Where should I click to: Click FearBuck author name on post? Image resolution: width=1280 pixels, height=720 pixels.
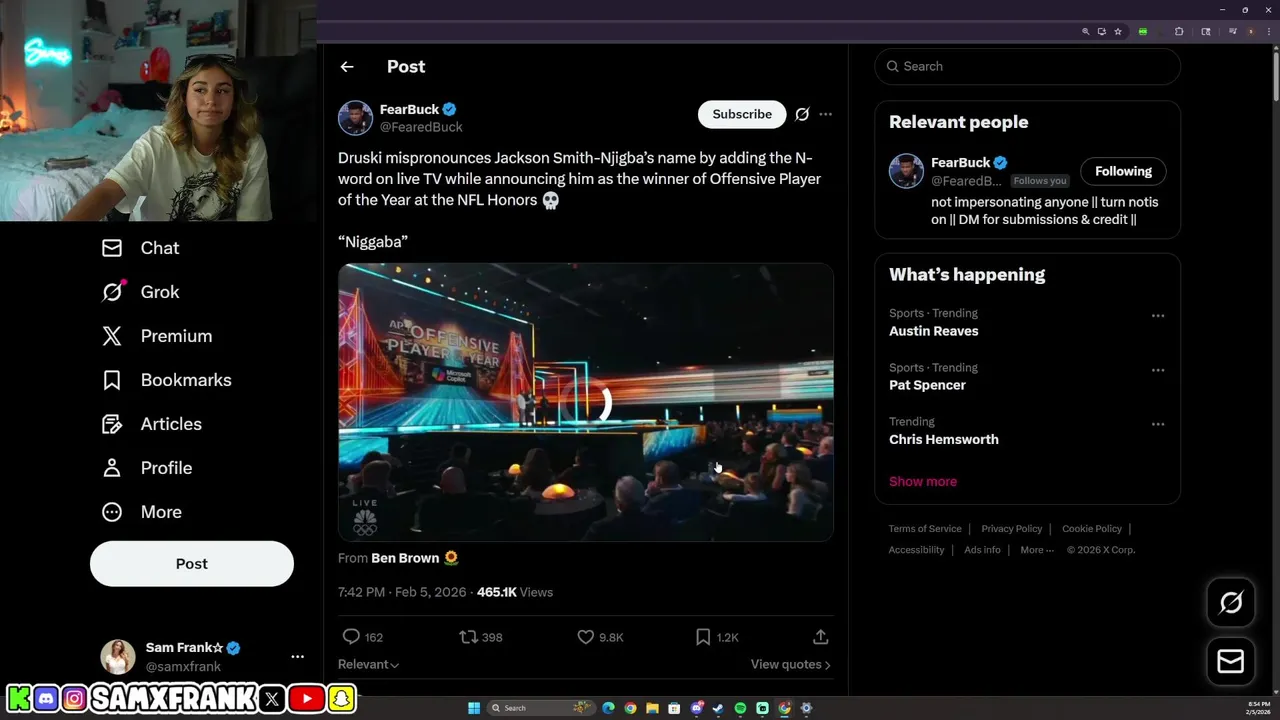pos(410,109)
